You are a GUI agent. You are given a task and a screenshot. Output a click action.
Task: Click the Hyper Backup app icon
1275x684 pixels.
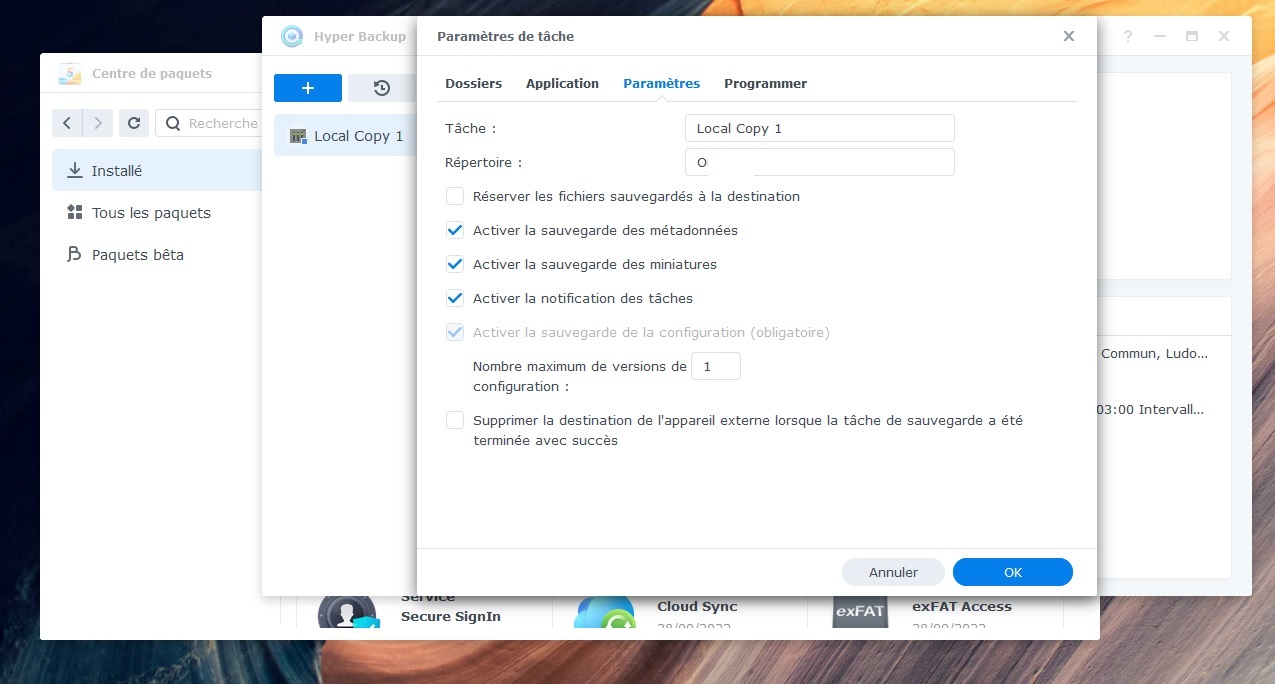292,36
